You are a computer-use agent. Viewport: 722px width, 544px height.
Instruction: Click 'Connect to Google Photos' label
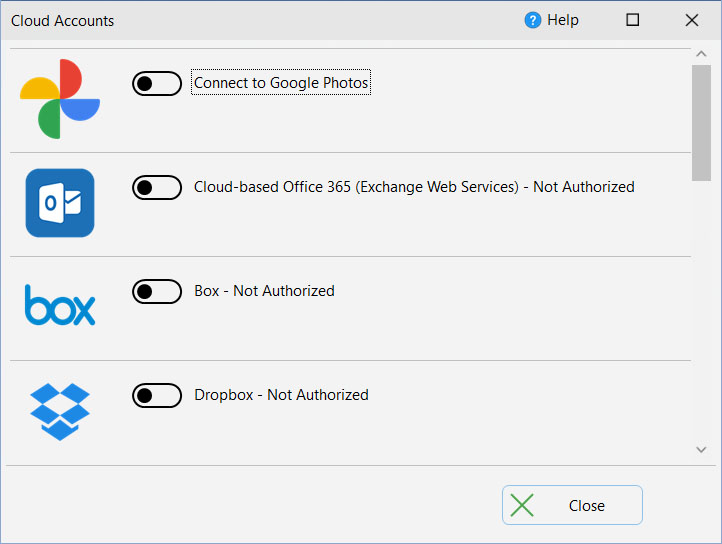[x=281, y=82]
